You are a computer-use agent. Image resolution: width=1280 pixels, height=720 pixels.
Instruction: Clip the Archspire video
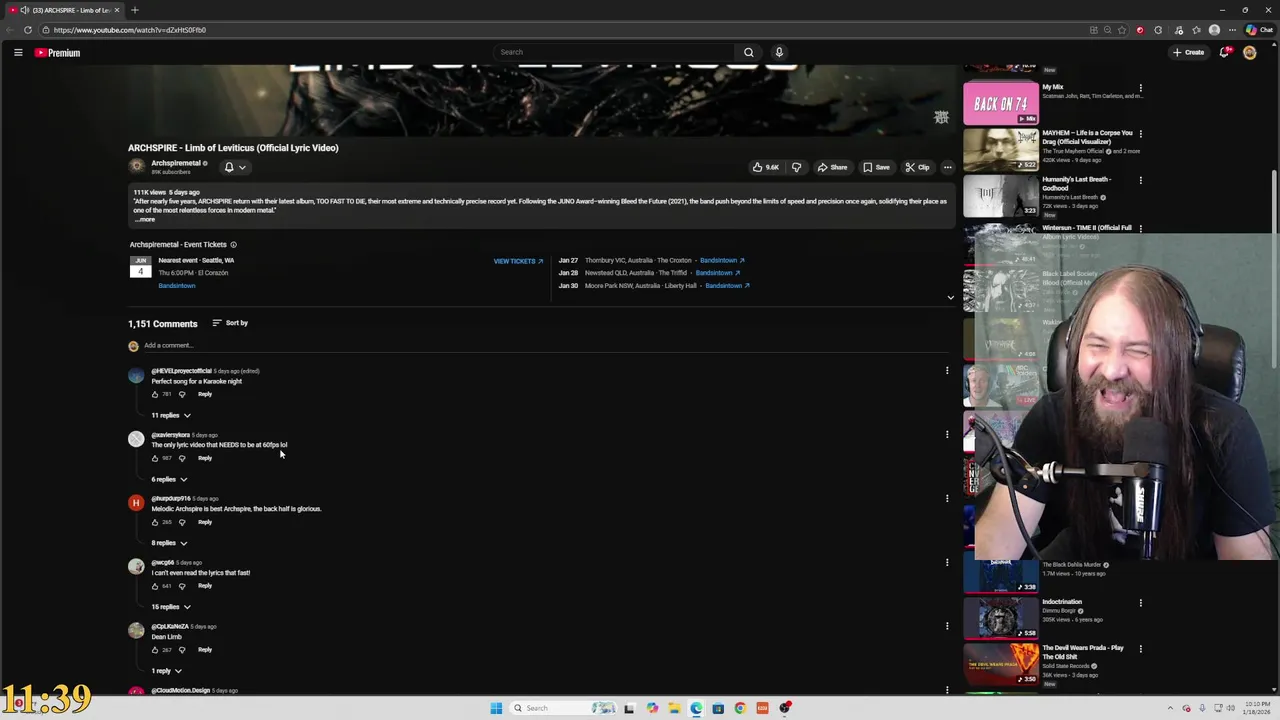tap(917, 167)
